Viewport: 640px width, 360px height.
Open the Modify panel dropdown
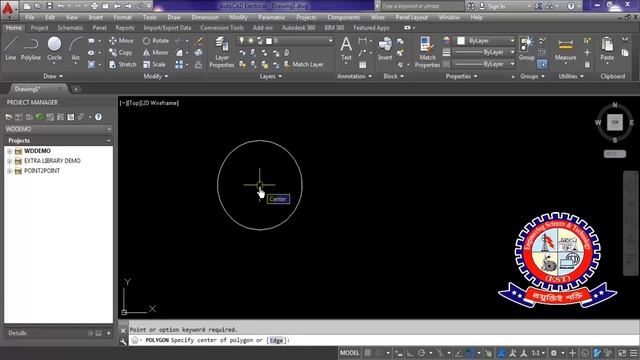click(x=156, y=76)
